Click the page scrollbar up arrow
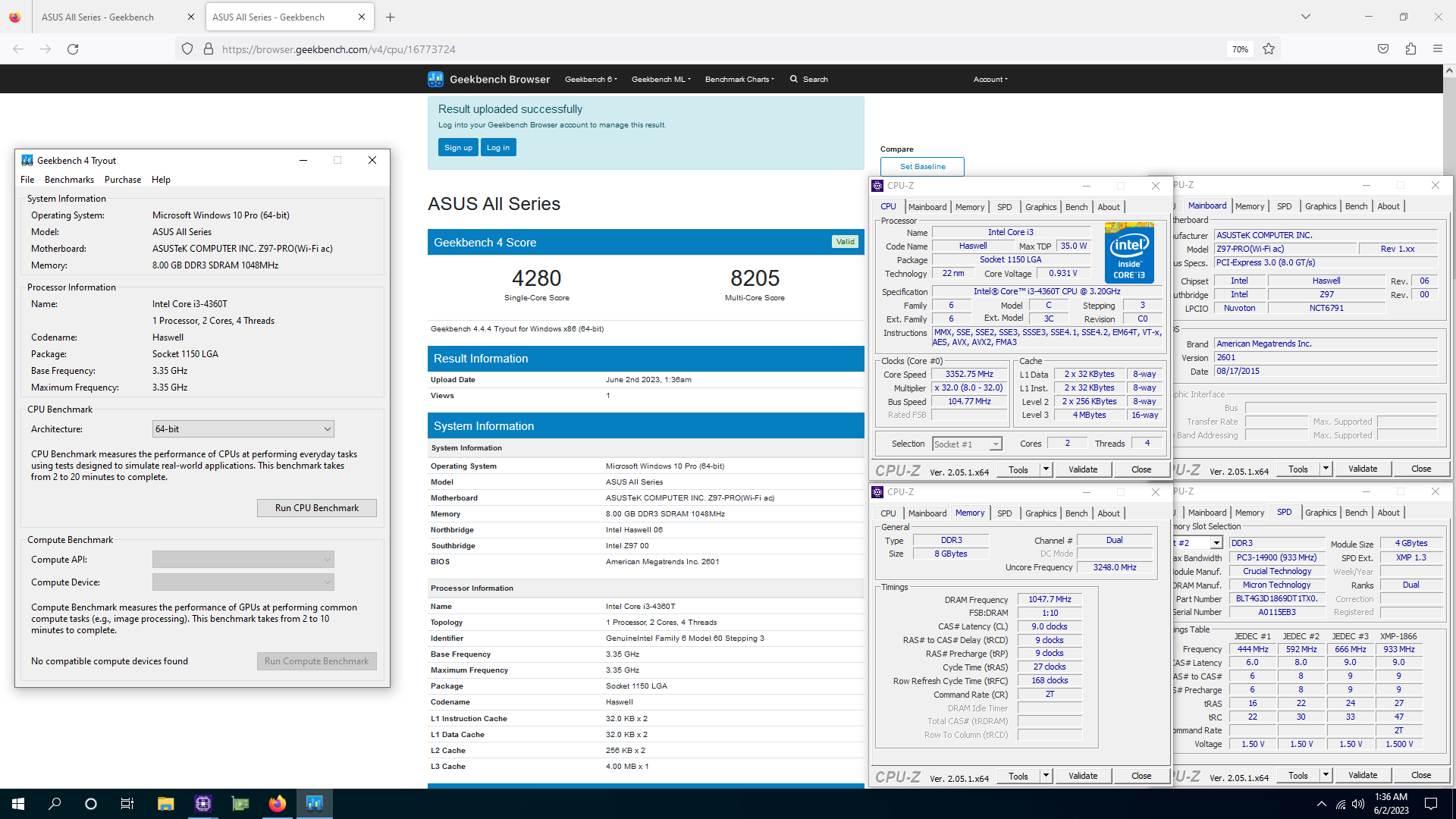Screen dimensions: 1456x819 tap(1449, 71)
